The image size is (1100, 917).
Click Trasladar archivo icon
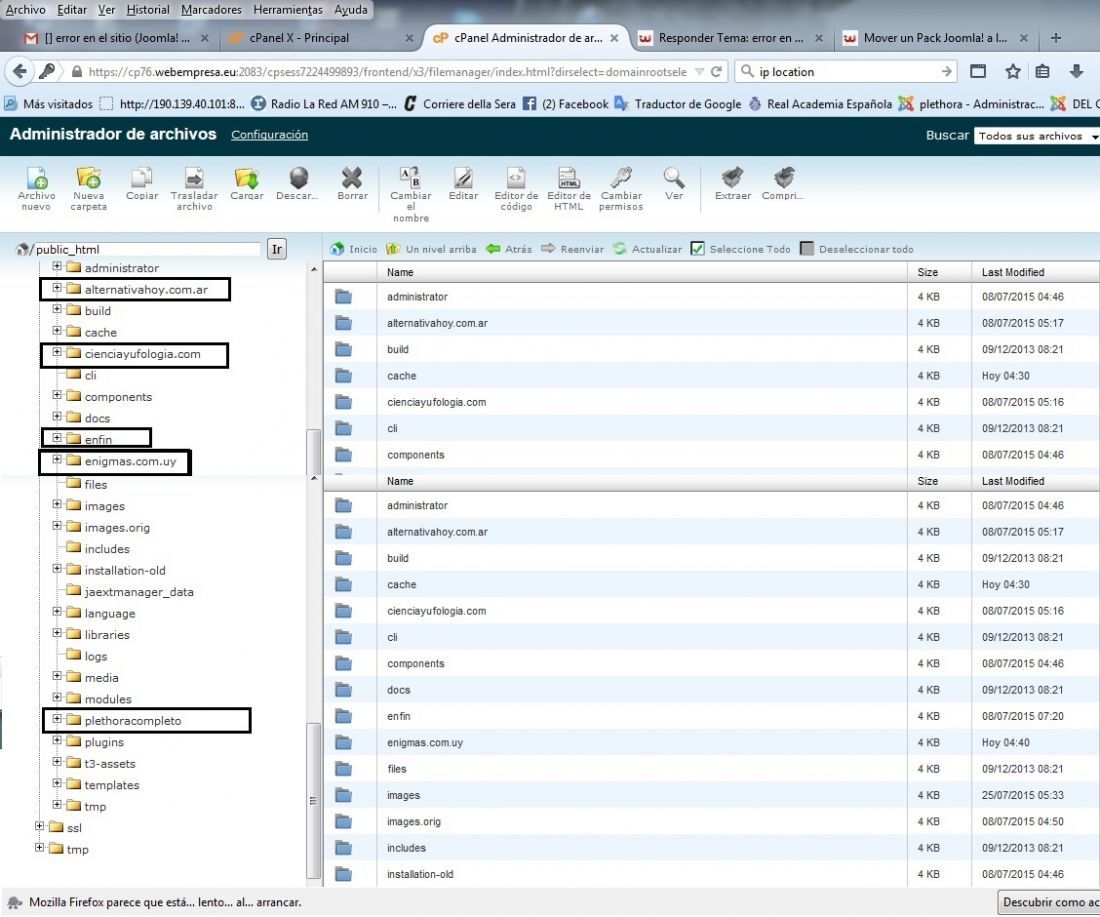pyautogui.click(x=194, y=188)
